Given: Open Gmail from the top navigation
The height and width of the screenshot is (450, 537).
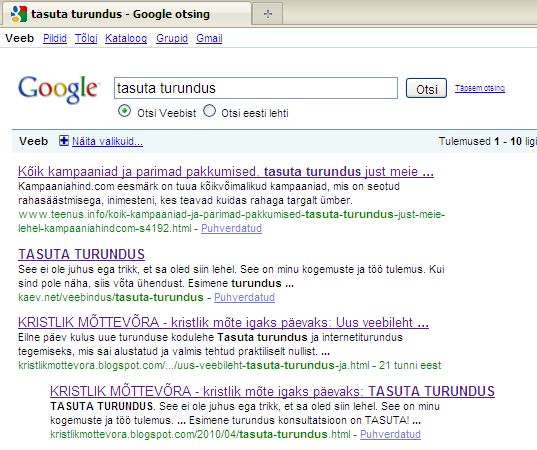Looking at the screenshot, I should point(209,38).
